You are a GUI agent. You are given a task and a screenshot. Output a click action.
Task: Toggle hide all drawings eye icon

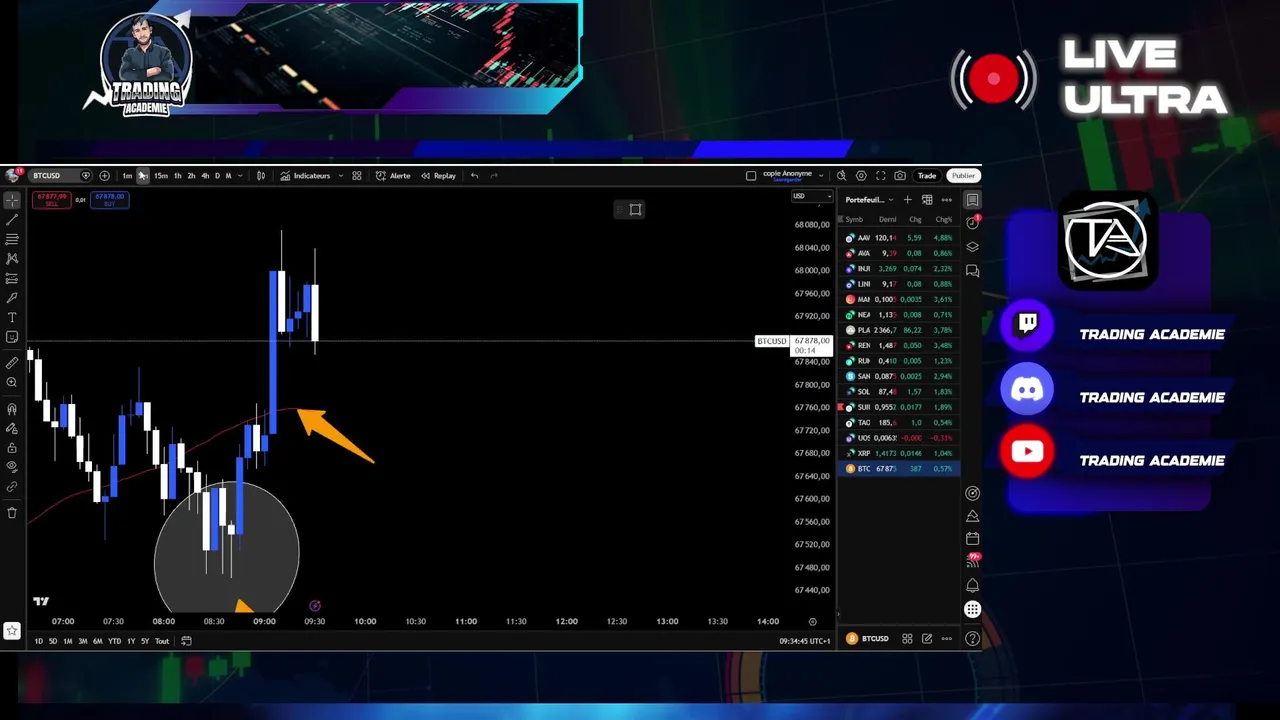point(12,467)
